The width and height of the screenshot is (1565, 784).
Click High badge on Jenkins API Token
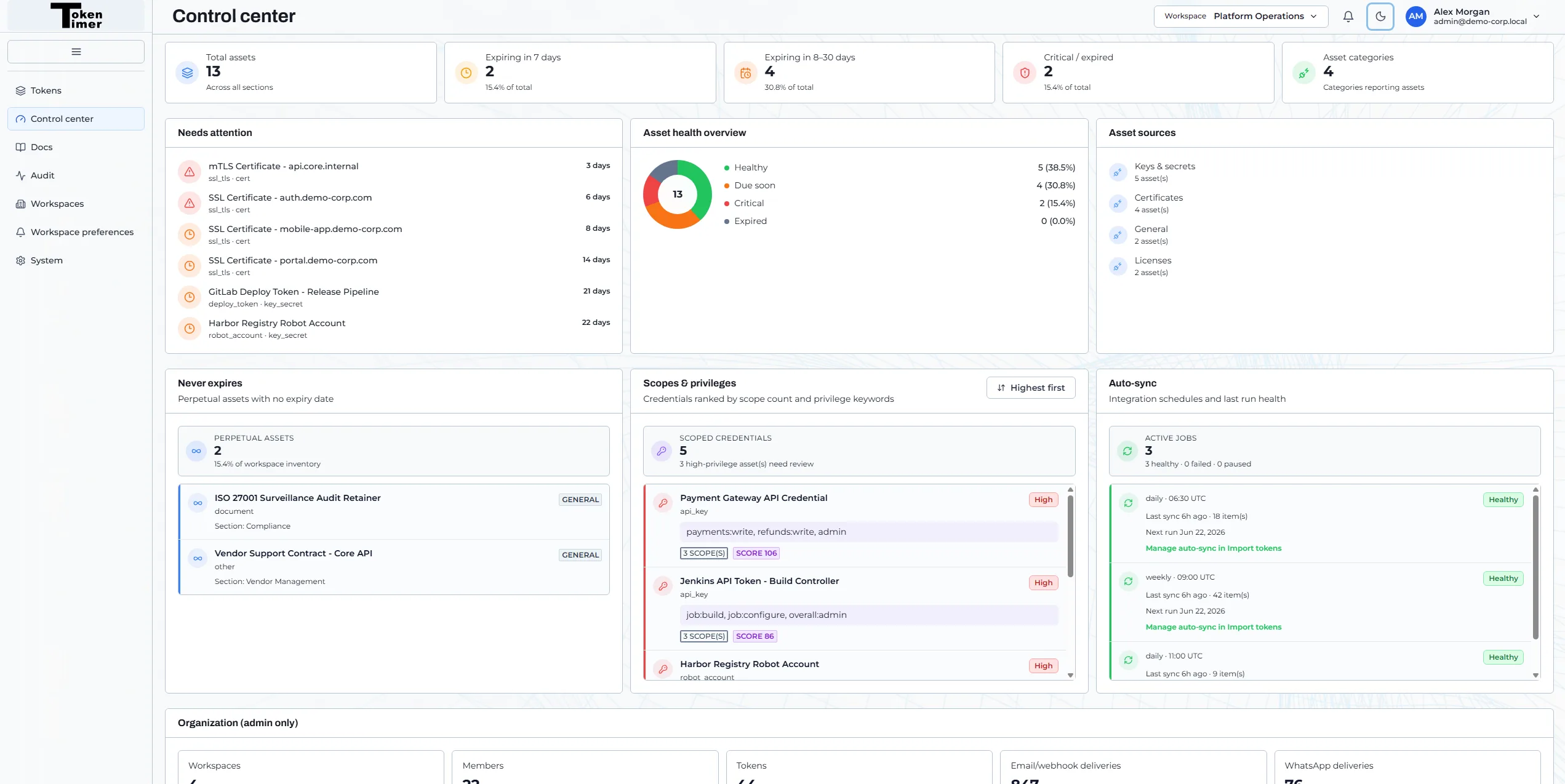[x=1044, y=583]
